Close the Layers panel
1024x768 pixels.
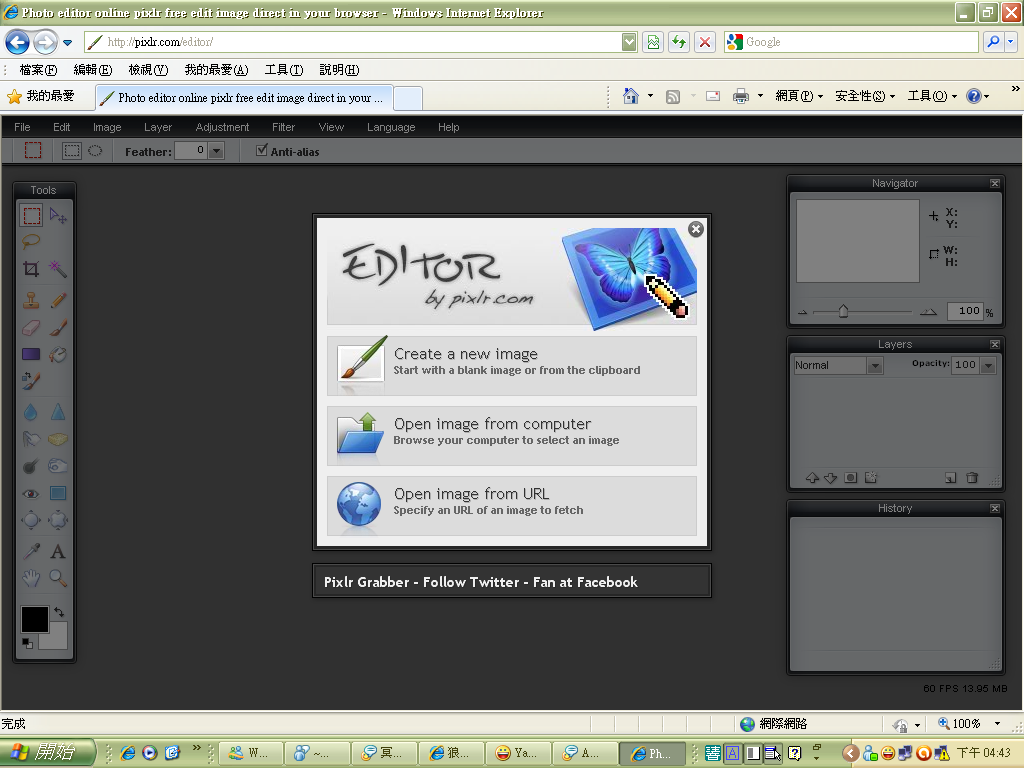(x=995, y=344)
